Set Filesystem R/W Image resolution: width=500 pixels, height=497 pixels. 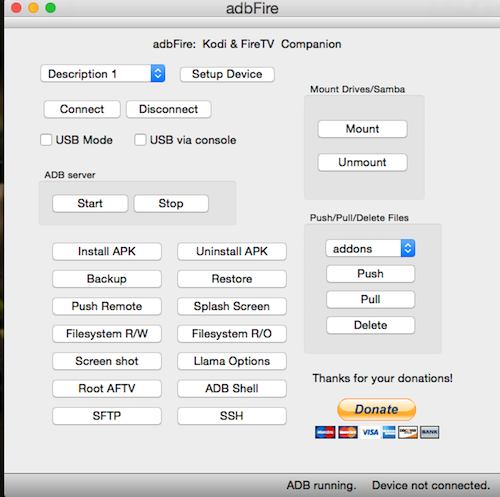click(x=107, y=334)
